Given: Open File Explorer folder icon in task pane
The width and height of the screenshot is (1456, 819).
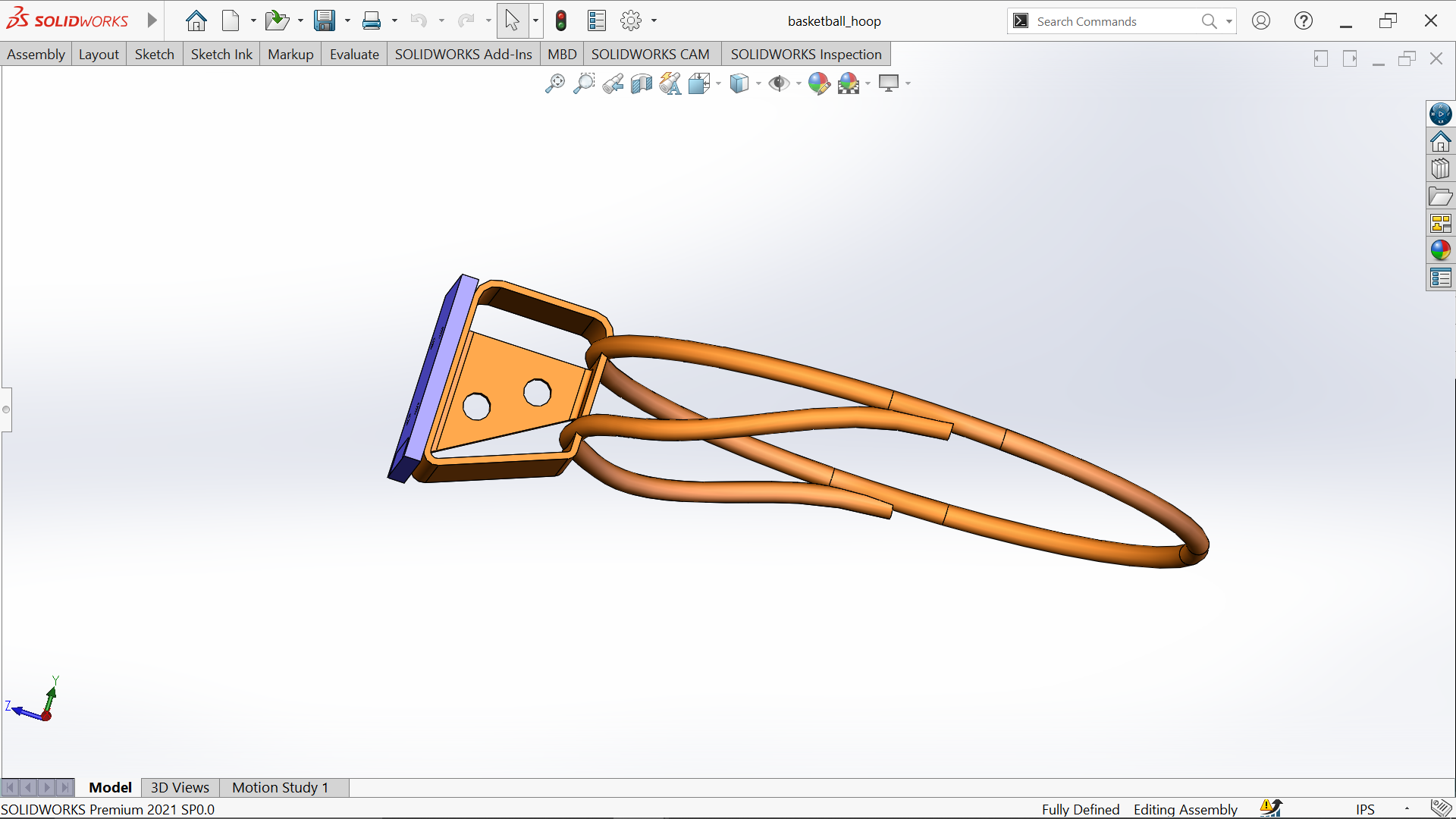Looking at the screenshot, I should pyautogui.click(x=1440, y=196).
